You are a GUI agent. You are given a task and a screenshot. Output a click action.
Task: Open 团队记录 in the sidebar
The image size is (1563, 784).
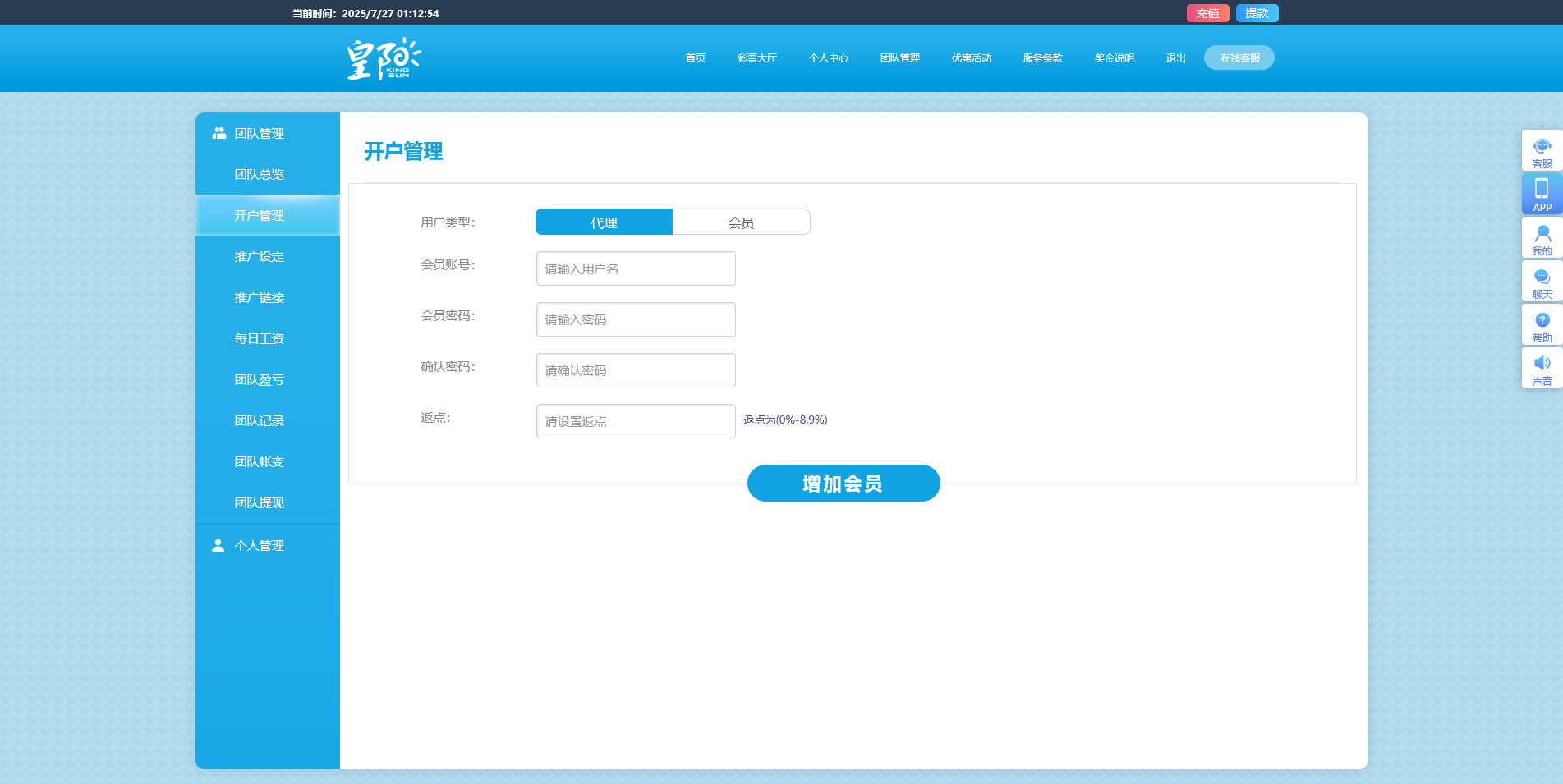[268, 420]
